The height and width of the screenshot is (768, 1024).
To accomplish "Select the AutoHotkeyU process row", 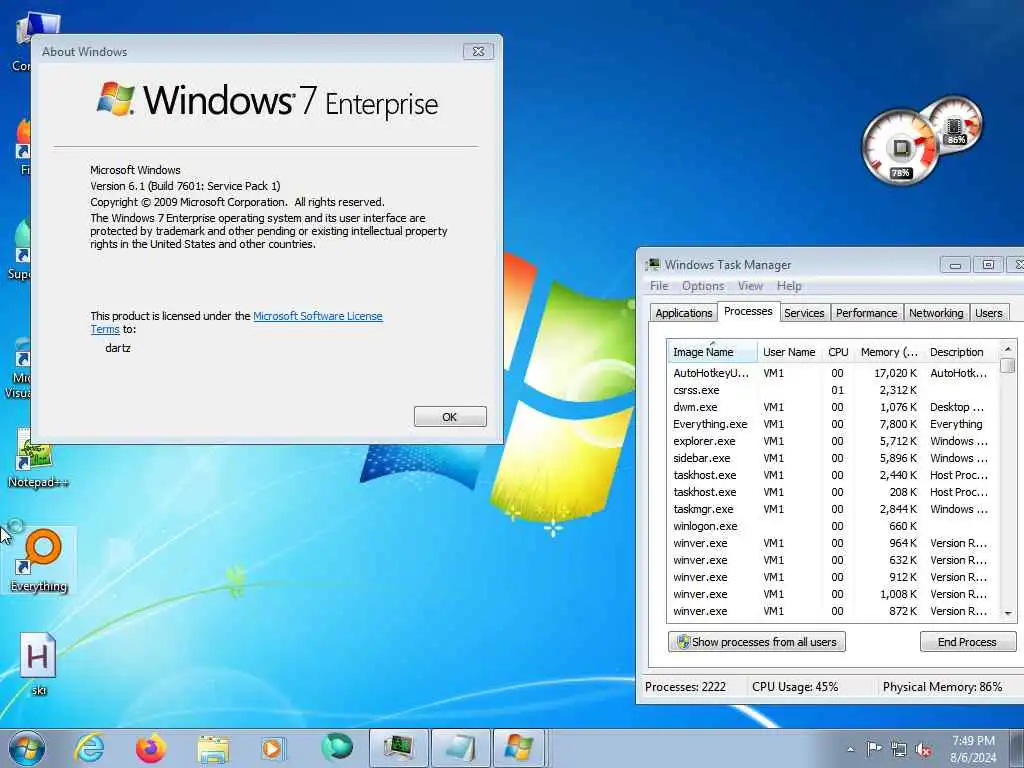I will [833, 373].
